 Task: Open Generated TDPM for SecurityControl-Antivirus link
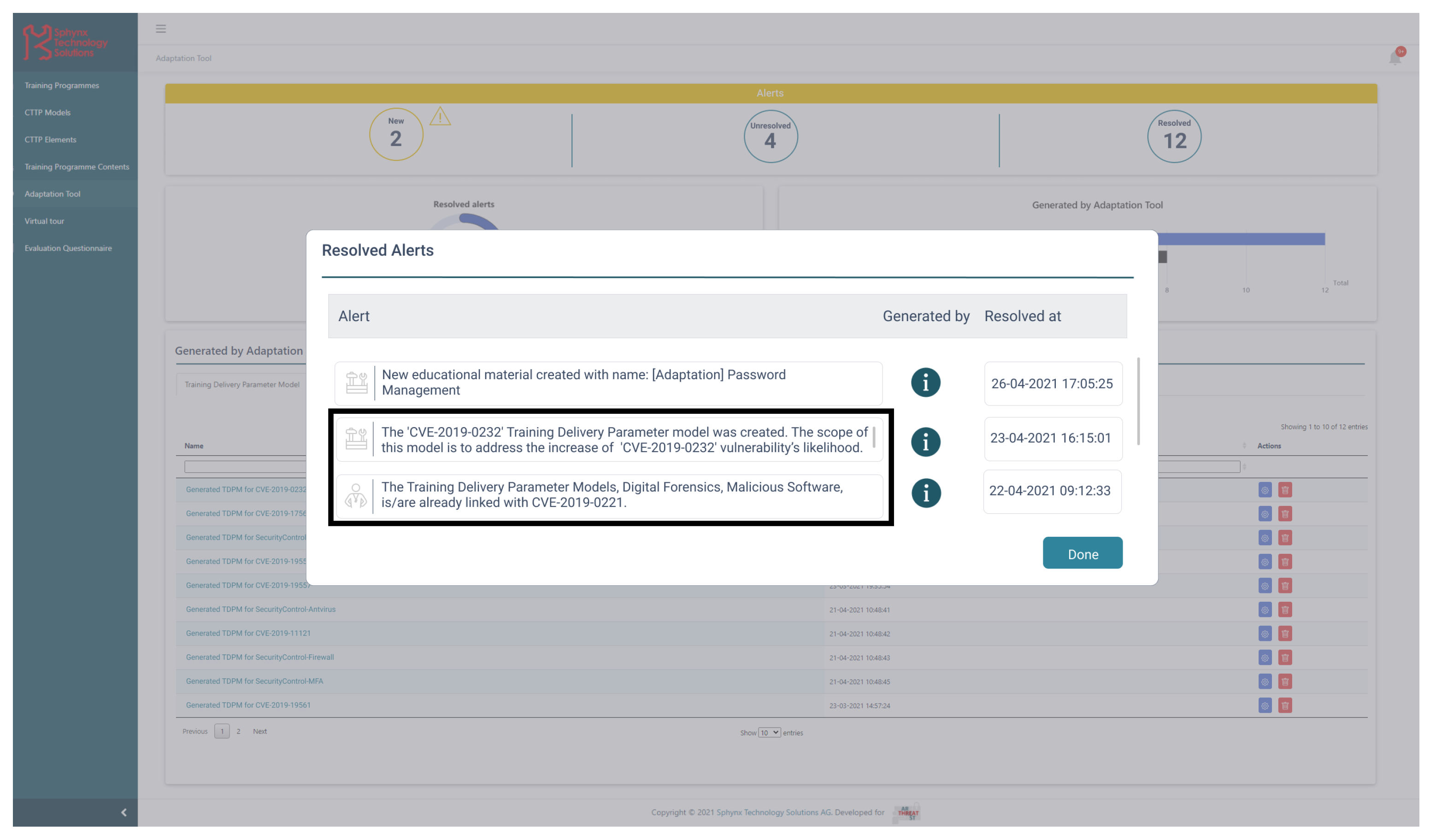pos(260,609)
